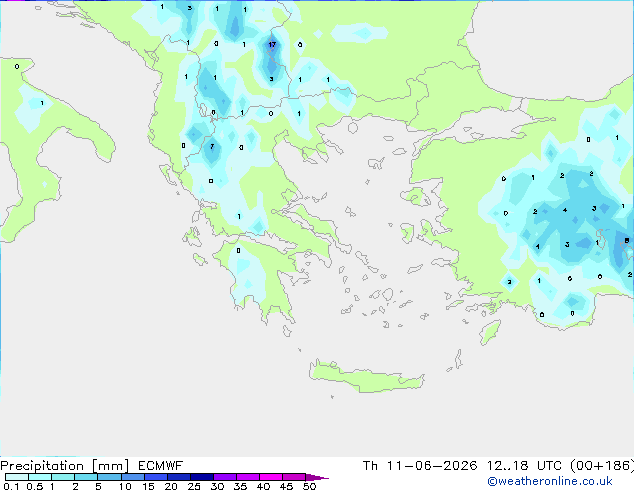
Task: Click the legend label '35'
Action: coord(241,486)
